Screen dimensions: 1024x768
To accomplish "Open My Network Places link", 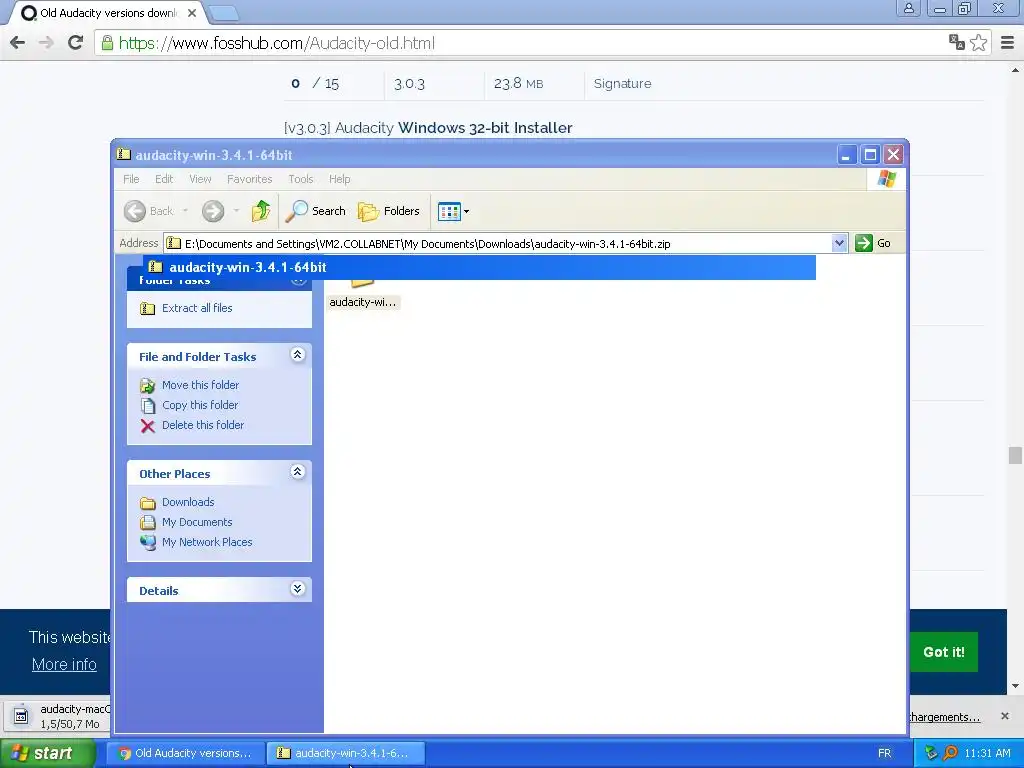I will click(x=207, y=541).
